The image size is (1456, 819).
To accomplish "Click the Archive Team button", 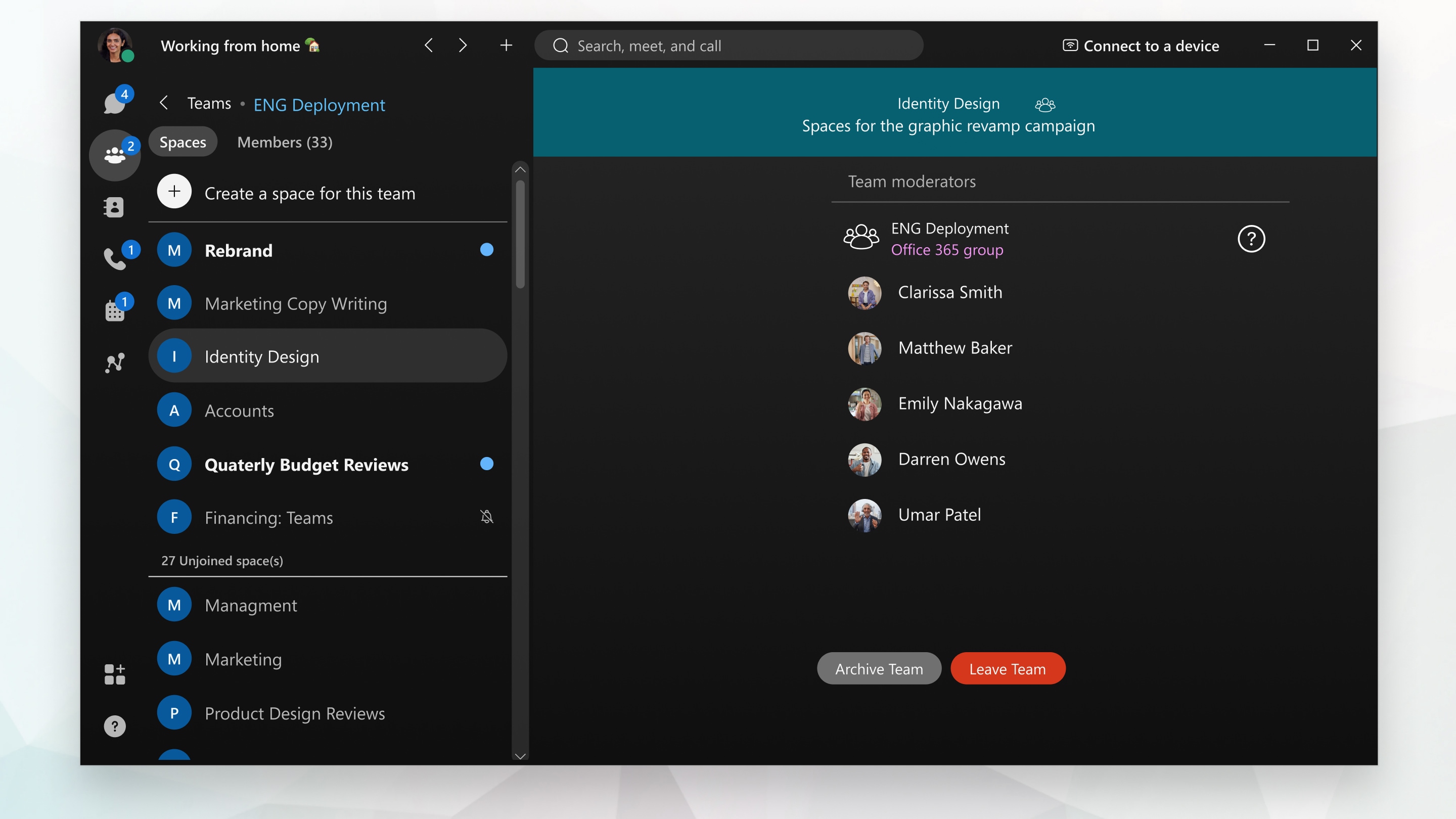I will pos(878,668).
